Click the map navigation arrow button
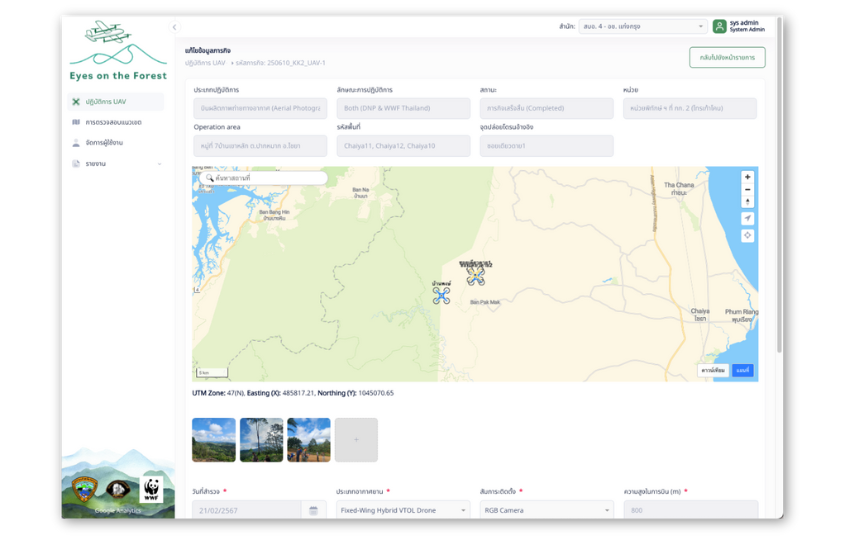Viewport: 850px width, 540px height. tap(747, 218)
